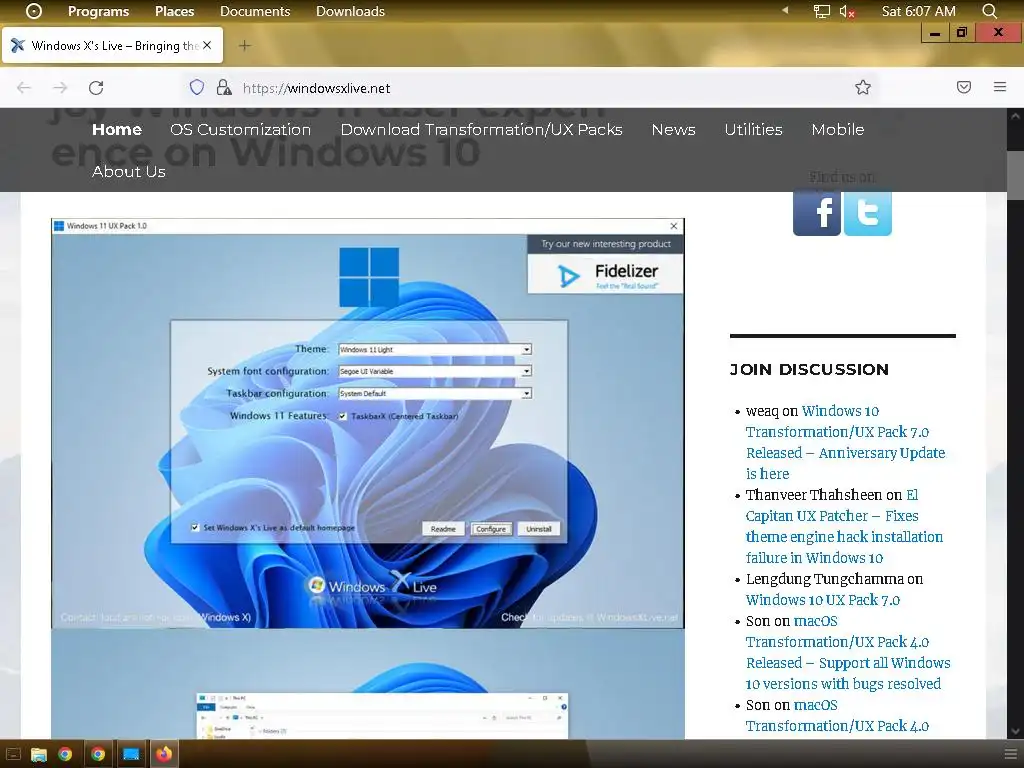
Task: Save page to Pocket icon
Action: pyautogui.click(x=964, y=87)
